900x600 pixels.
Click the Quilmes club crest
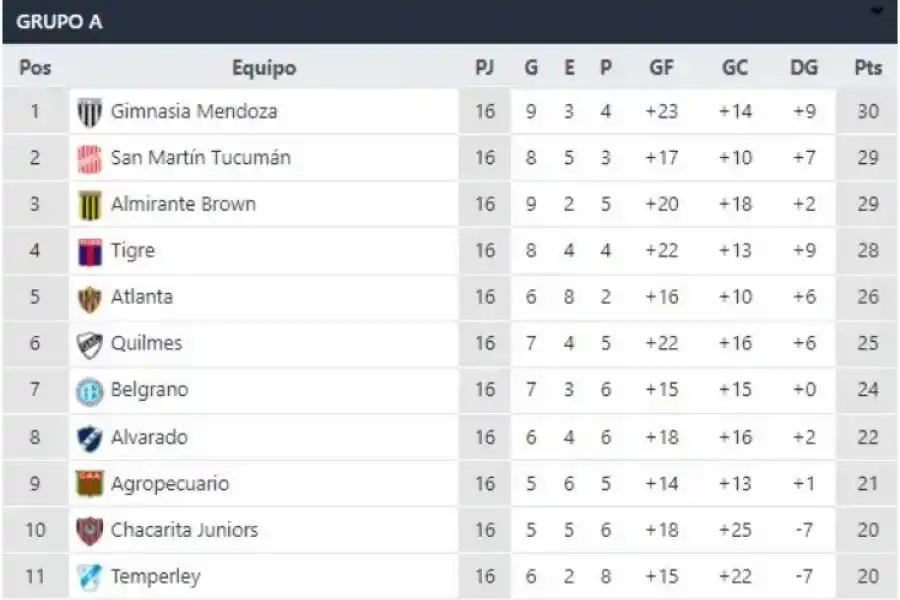(89, 343)
